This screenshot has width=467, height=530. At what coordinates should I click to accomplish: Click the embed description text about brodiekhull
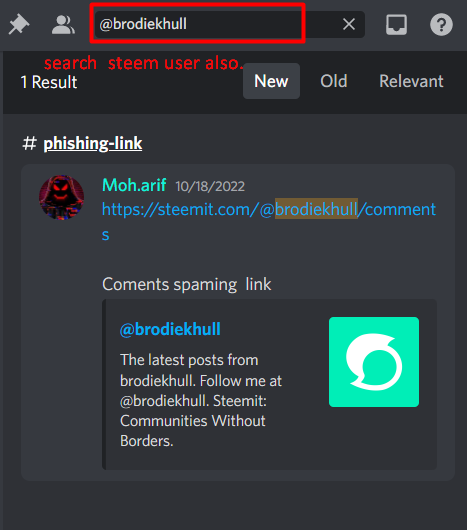pos(201,400)
